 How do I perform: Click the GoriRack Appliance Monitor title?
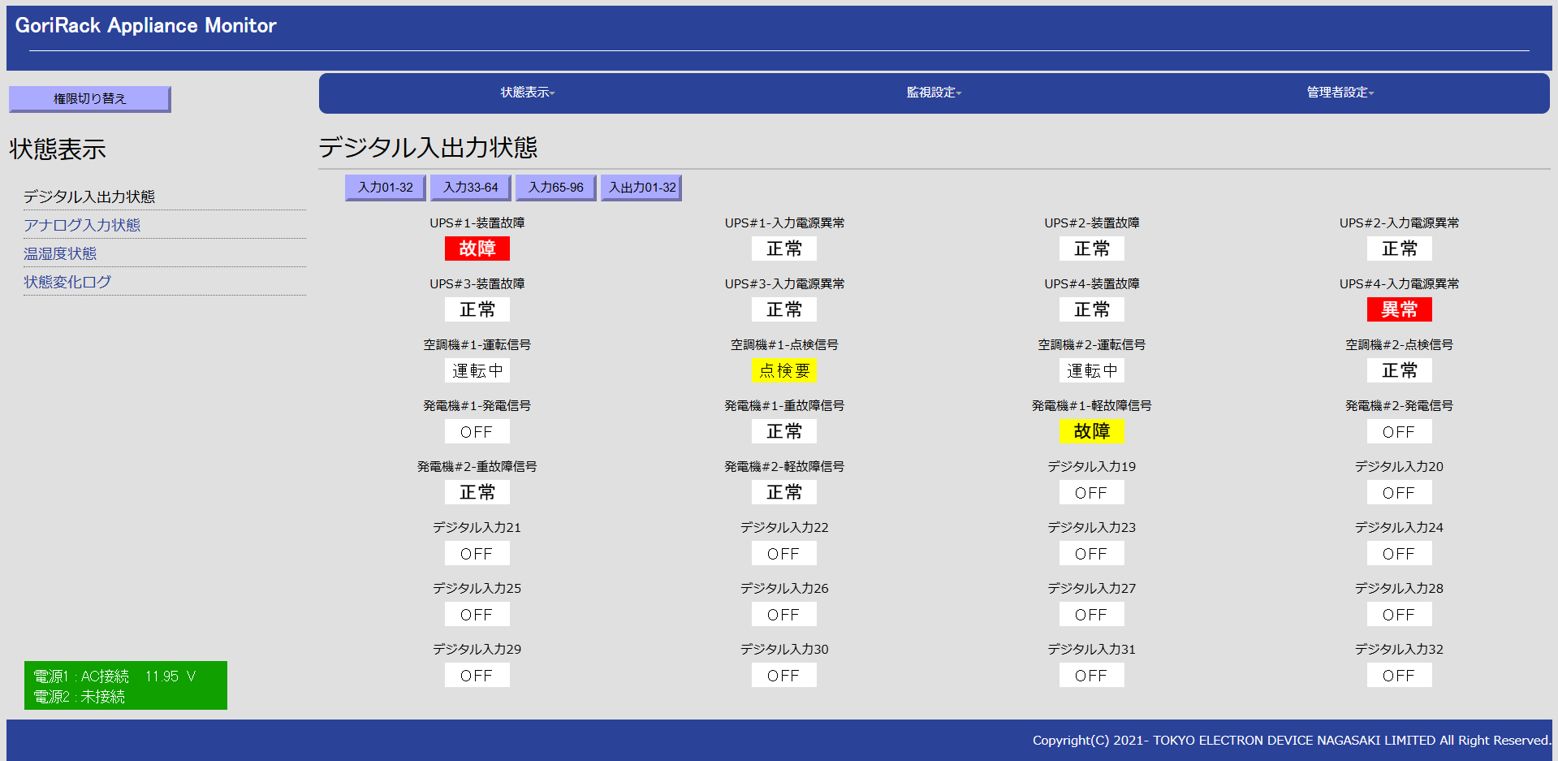[x=146, y=27]
